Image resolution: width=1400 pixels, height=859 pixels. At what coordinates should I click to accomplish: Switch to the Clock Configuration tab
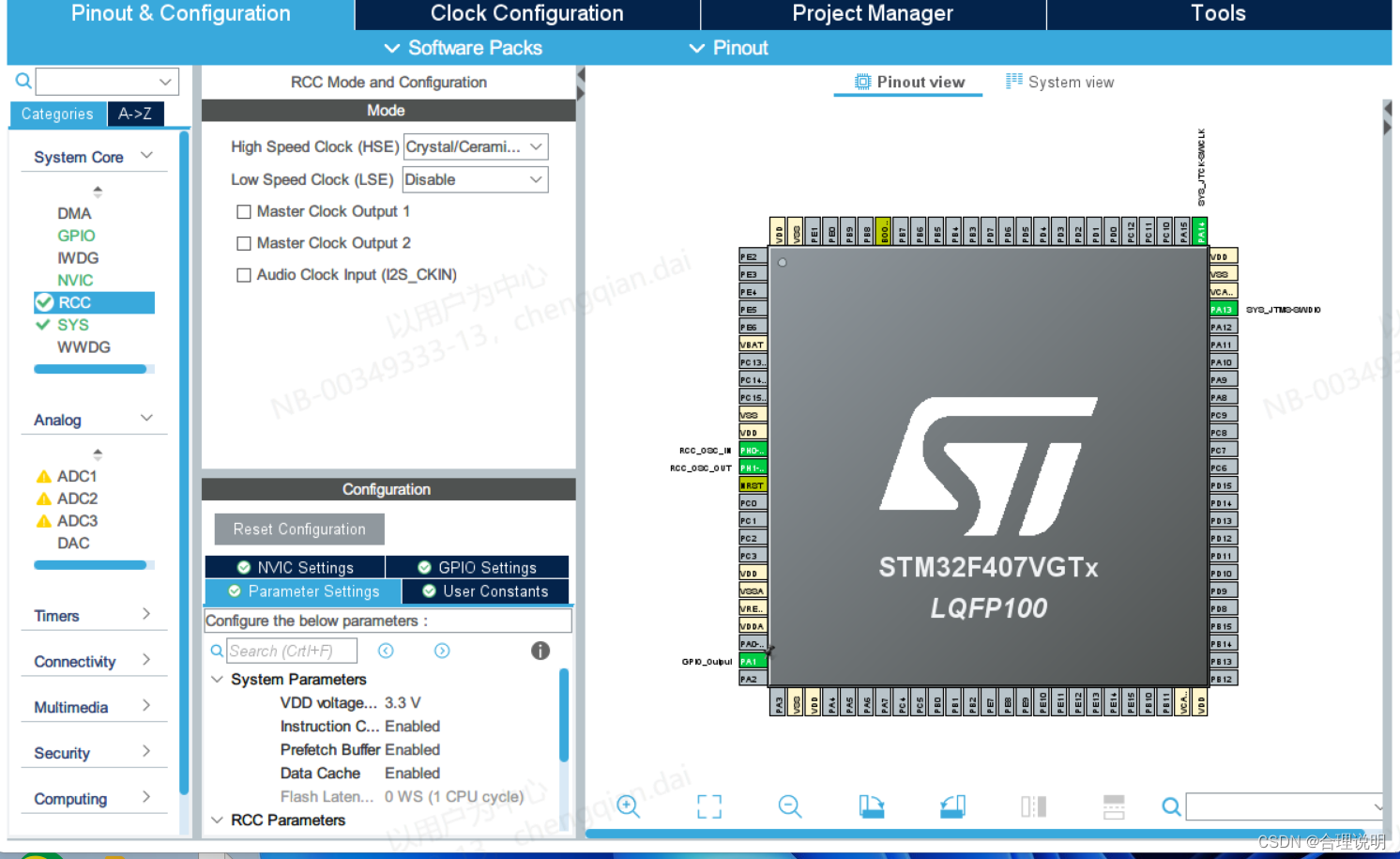pyautogui.click(x=527, y=14)
